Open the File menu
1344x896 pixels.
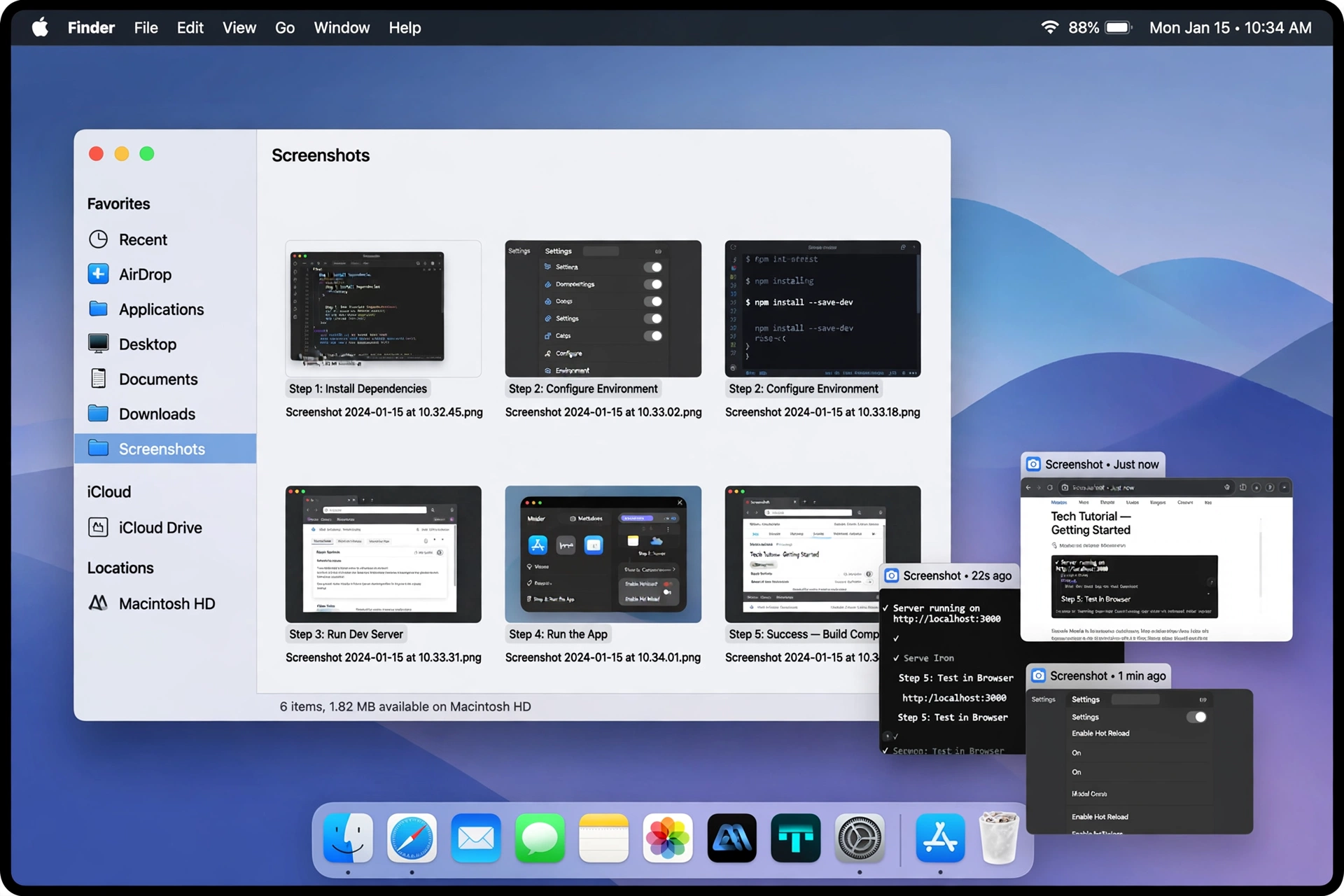tap(146, 28)
